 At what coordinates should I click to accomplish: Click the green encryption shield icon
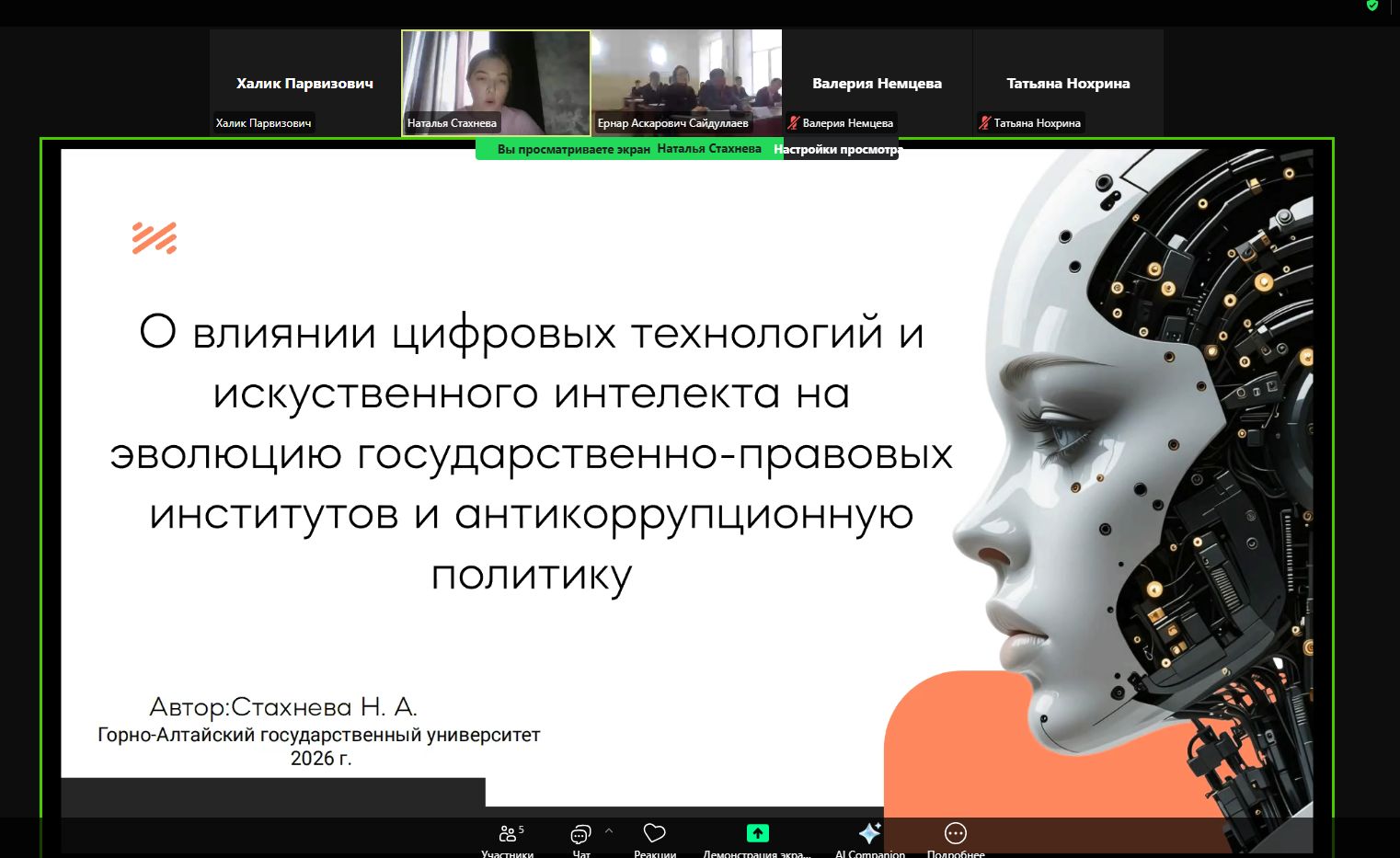coord(1372,6)
